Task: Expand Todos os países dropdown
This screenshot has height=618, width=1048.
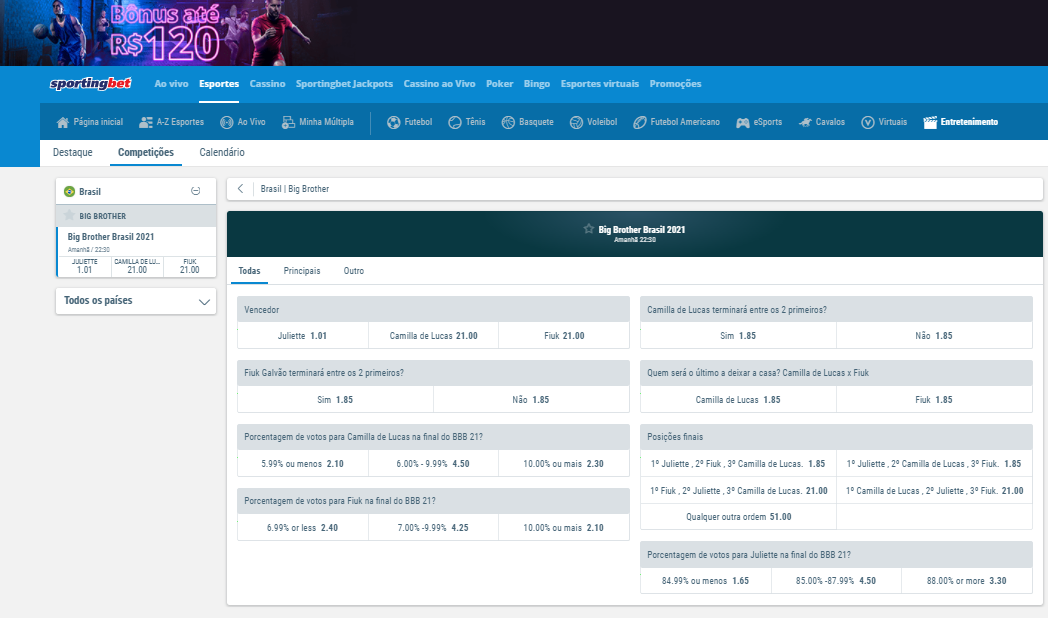Action: 136,301
